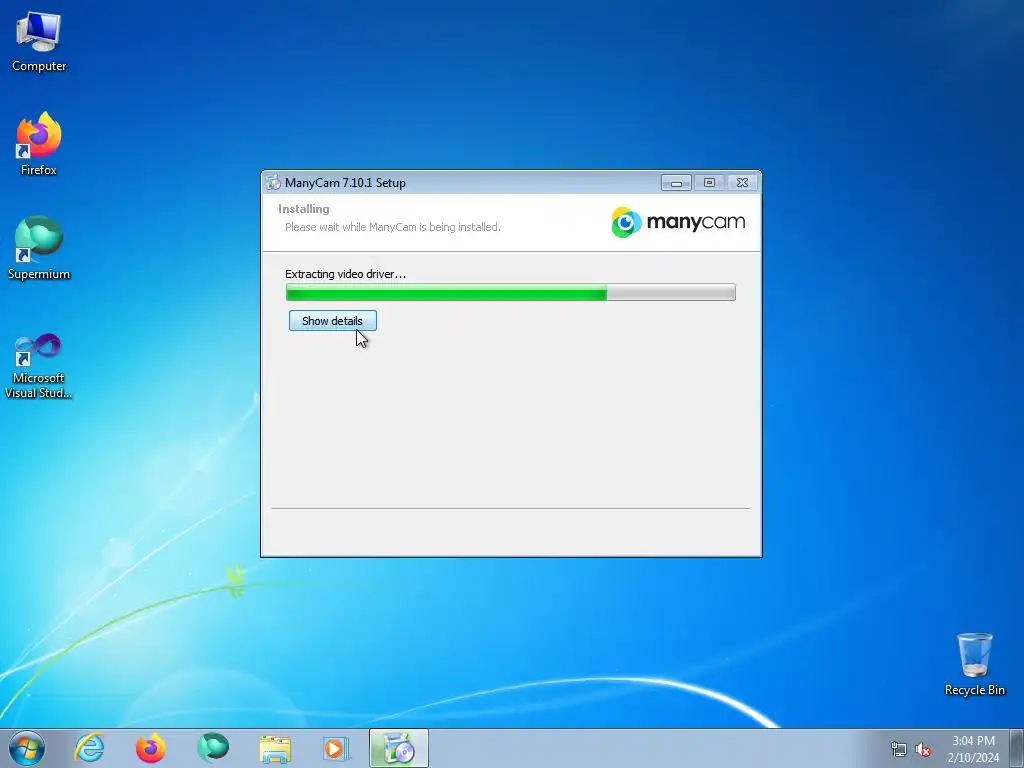
Task: Maximize the ManyCam Setup window
Action: coord(709,183)
